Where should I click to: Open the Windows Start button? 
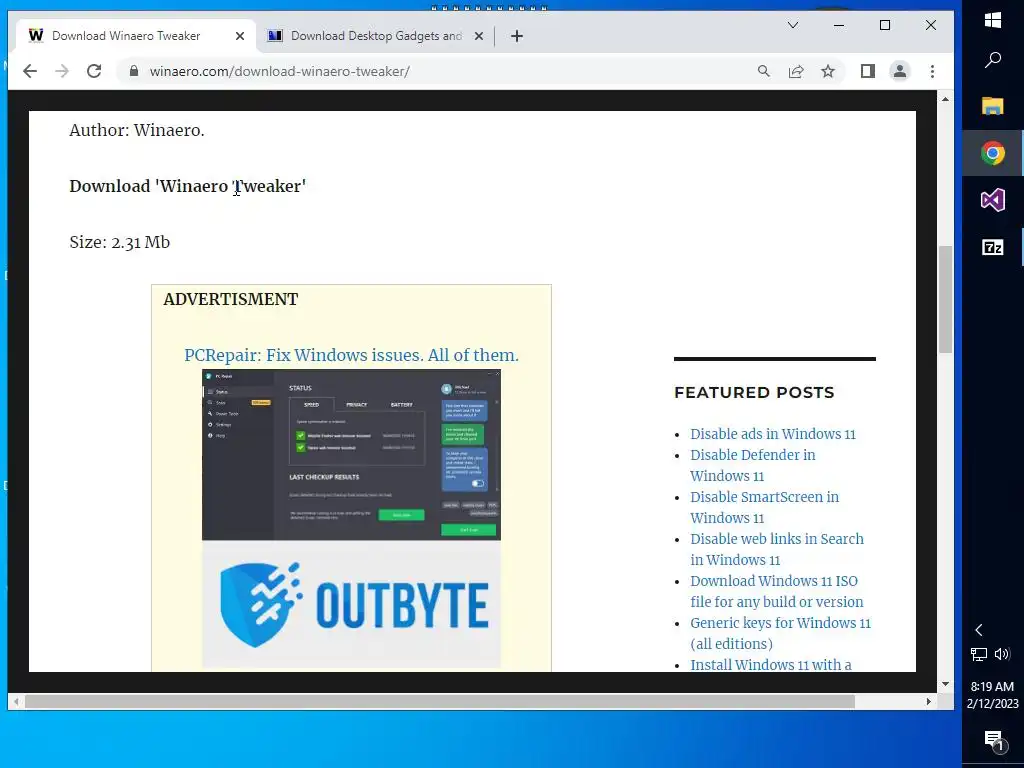click(993, 20)
